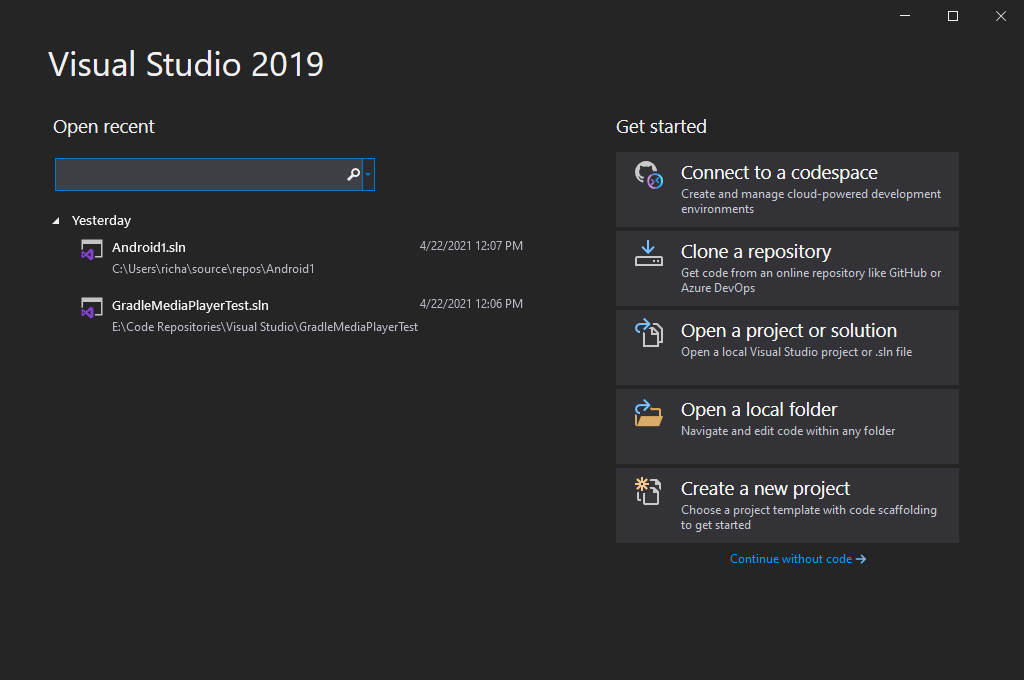Click the Open recent heading
Viewport: 1024px width, 680px height.
click(104, 127)
